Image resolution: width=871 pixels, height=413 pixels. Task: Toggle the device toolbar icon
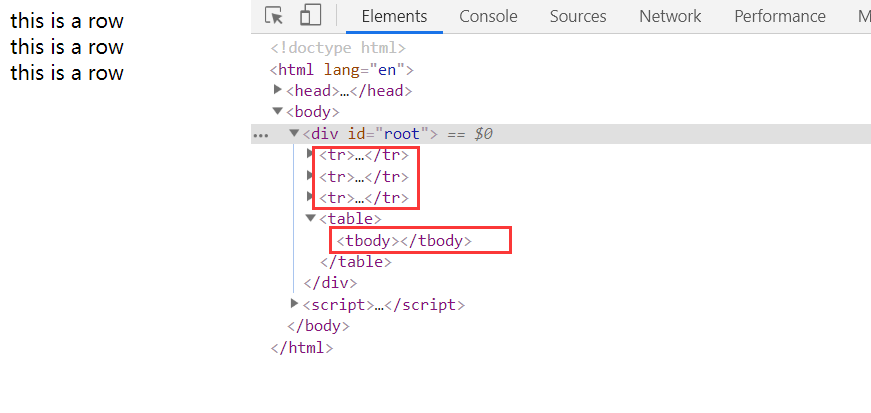311,16
